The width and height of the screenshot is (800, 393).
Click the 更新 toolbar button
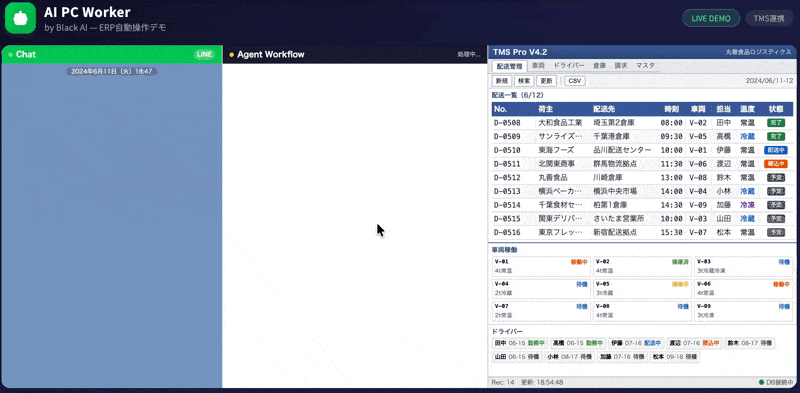point(546,81)
